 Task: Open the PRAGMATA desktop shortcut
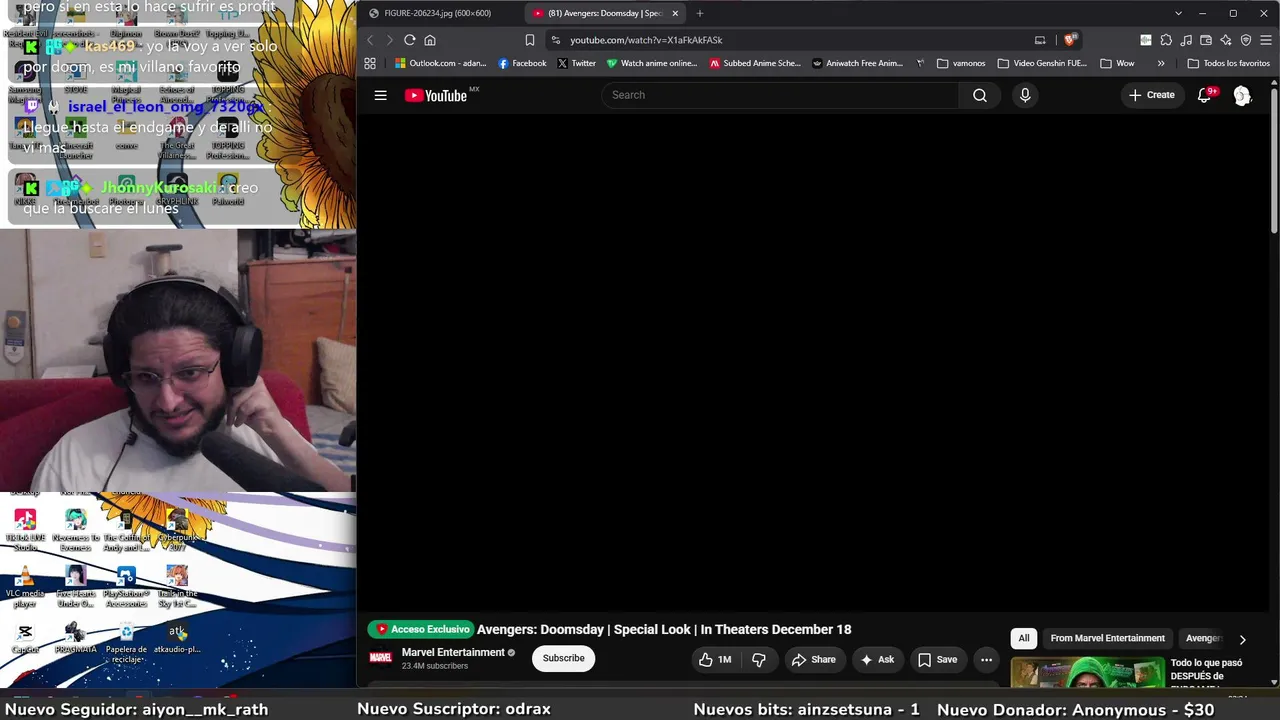pos(75,638)
